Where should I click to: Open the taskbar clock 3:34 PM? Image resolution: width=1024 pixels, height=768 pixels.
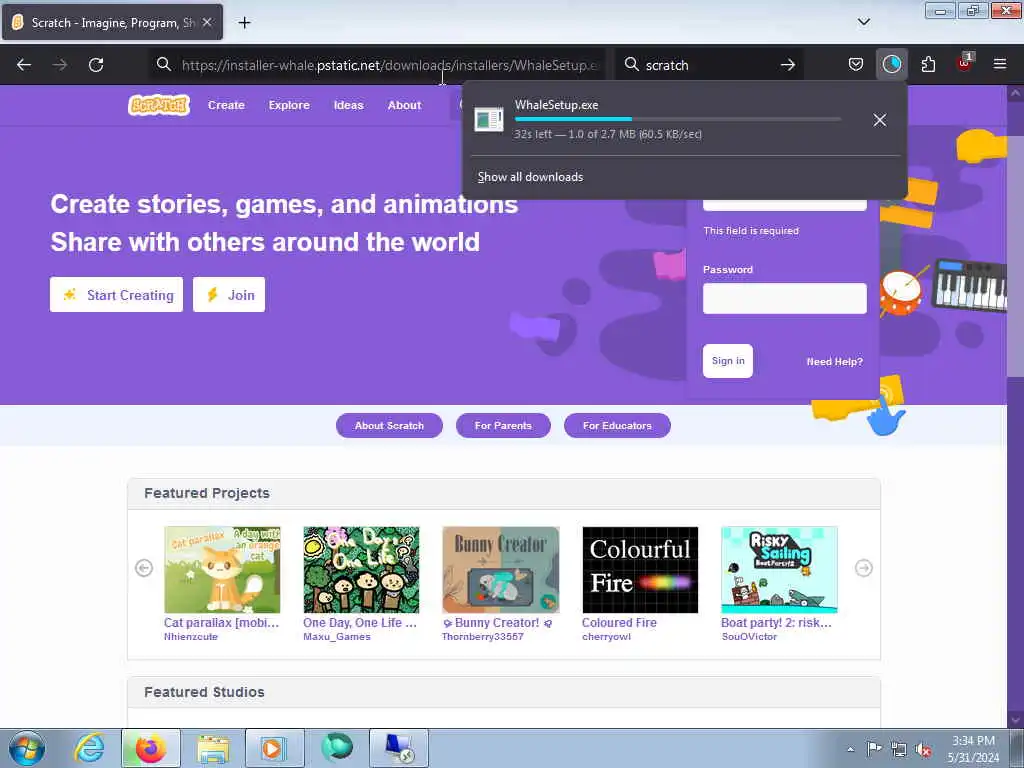pyautogui.click(x=974, y=749)
